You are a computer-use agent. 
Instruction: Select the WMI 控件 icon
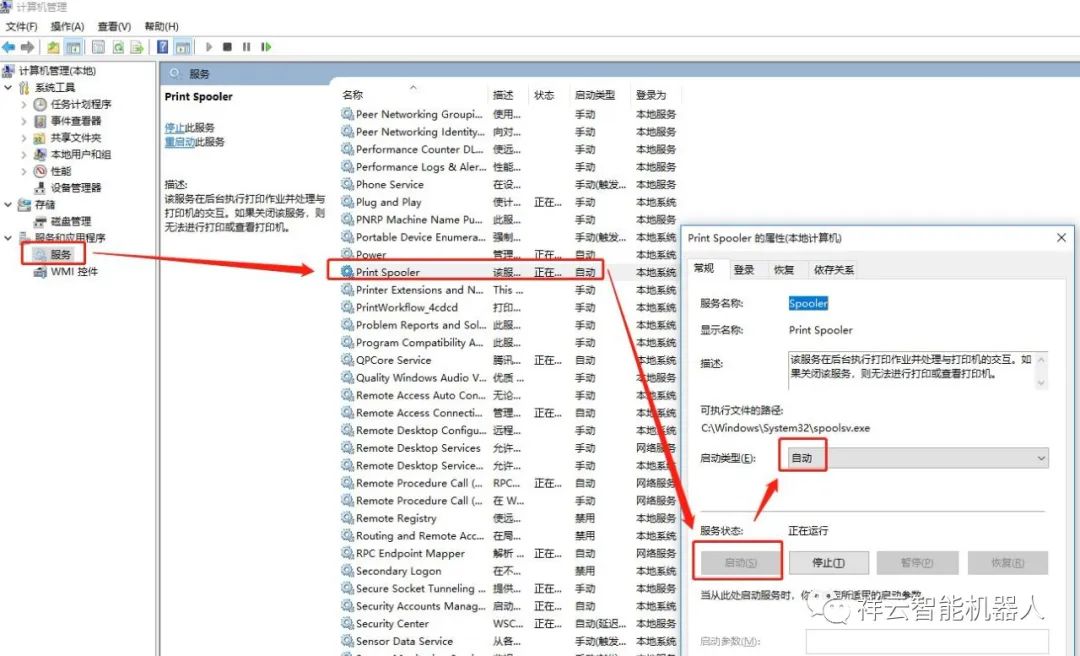[40, 271]
